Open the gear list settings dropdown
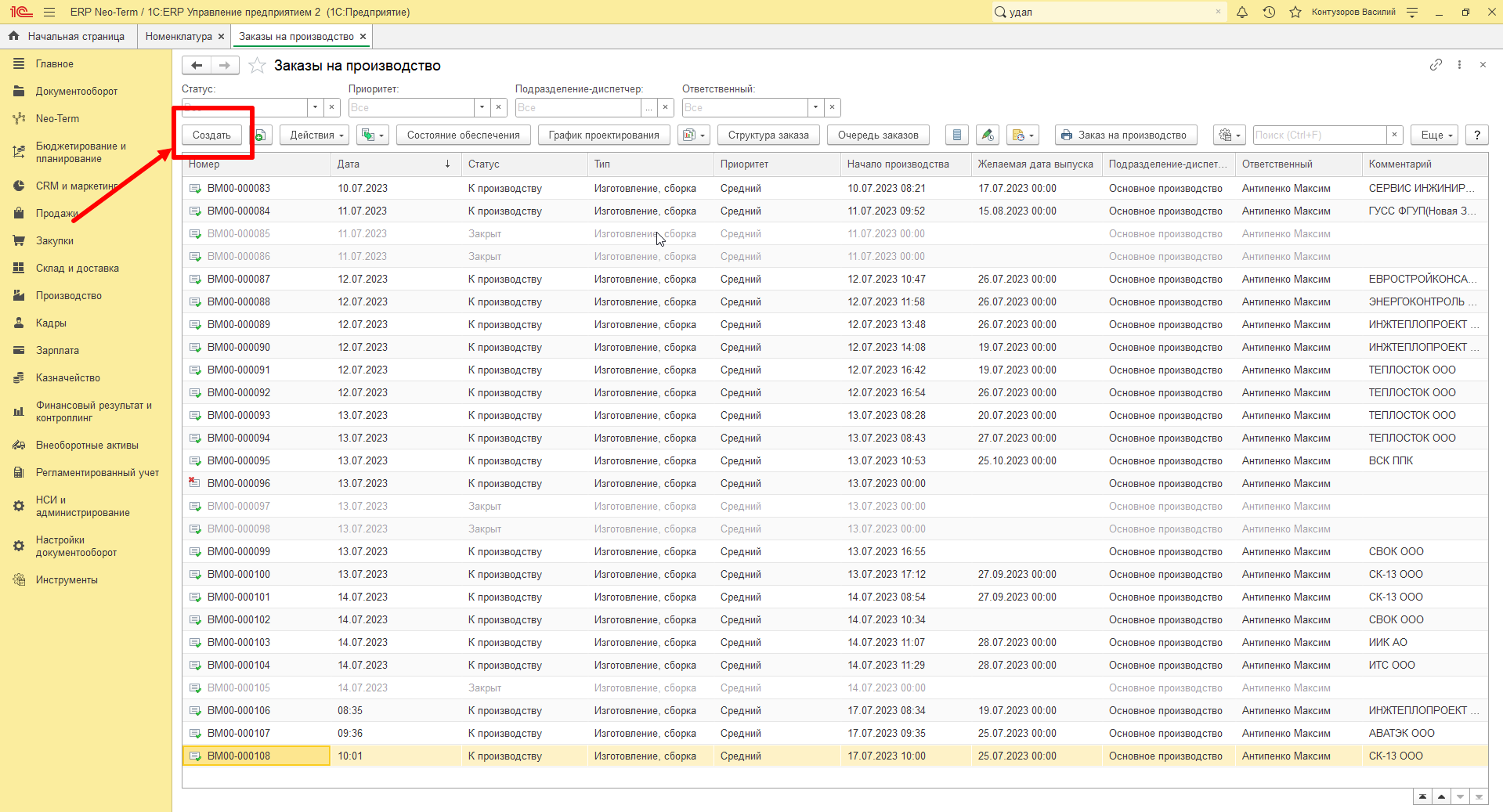Screen dimensions: 1503x812 click(x=1229, y=135)
